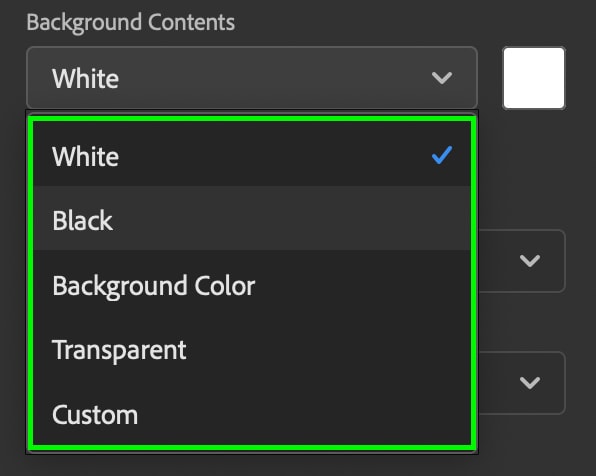Expand the lower partially covered dropdown

click(522, 382)
